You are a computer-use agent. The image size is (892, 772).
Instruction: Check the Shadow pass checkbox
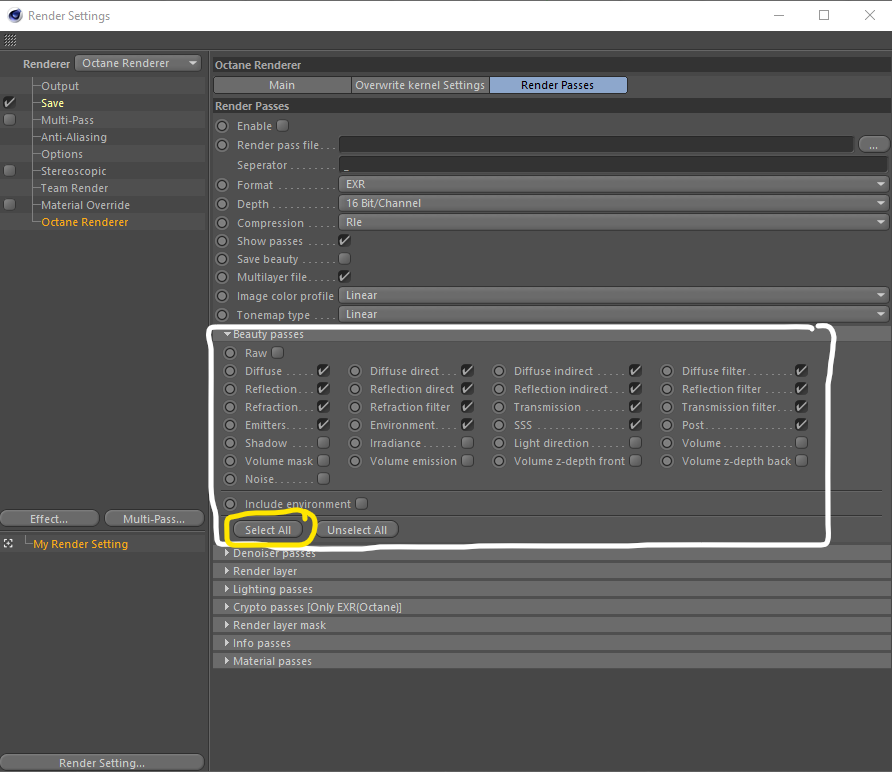(x=323, y=443)
